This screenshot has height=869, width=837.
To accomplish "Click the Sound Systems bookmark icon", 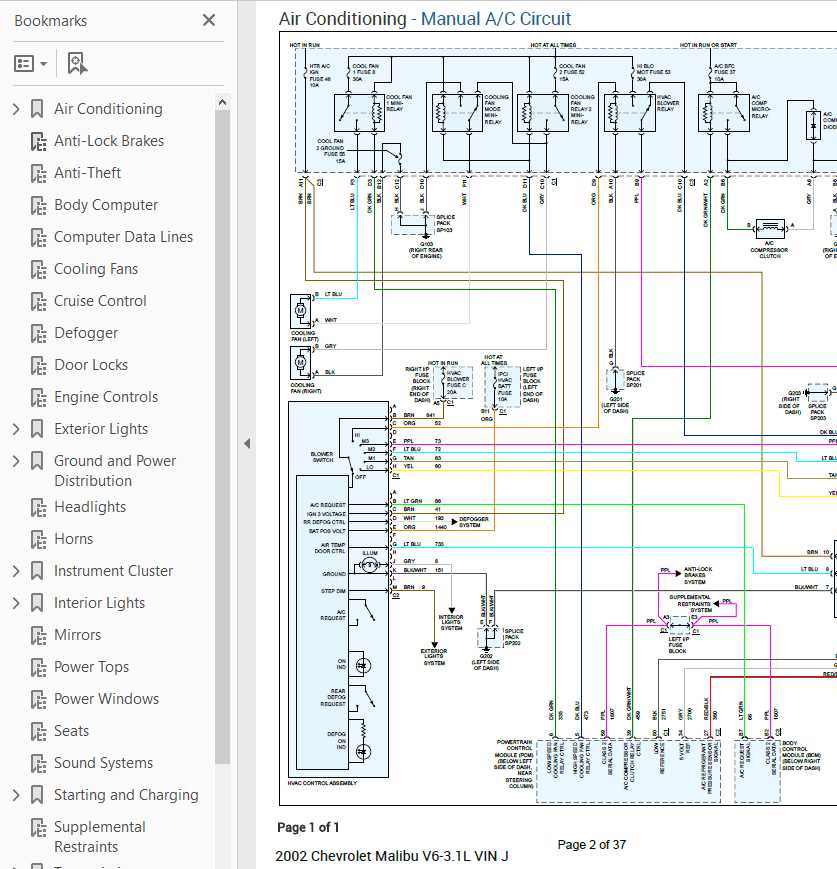I will click(x=38, y=764).
